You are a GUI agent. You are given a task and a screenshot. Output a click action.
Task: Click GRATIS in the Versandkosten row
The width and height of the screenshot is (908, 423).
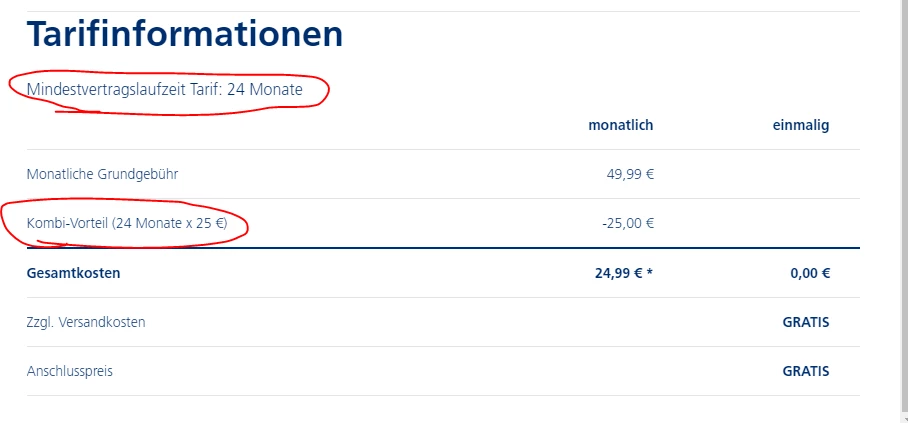click(x=806, y=322)
